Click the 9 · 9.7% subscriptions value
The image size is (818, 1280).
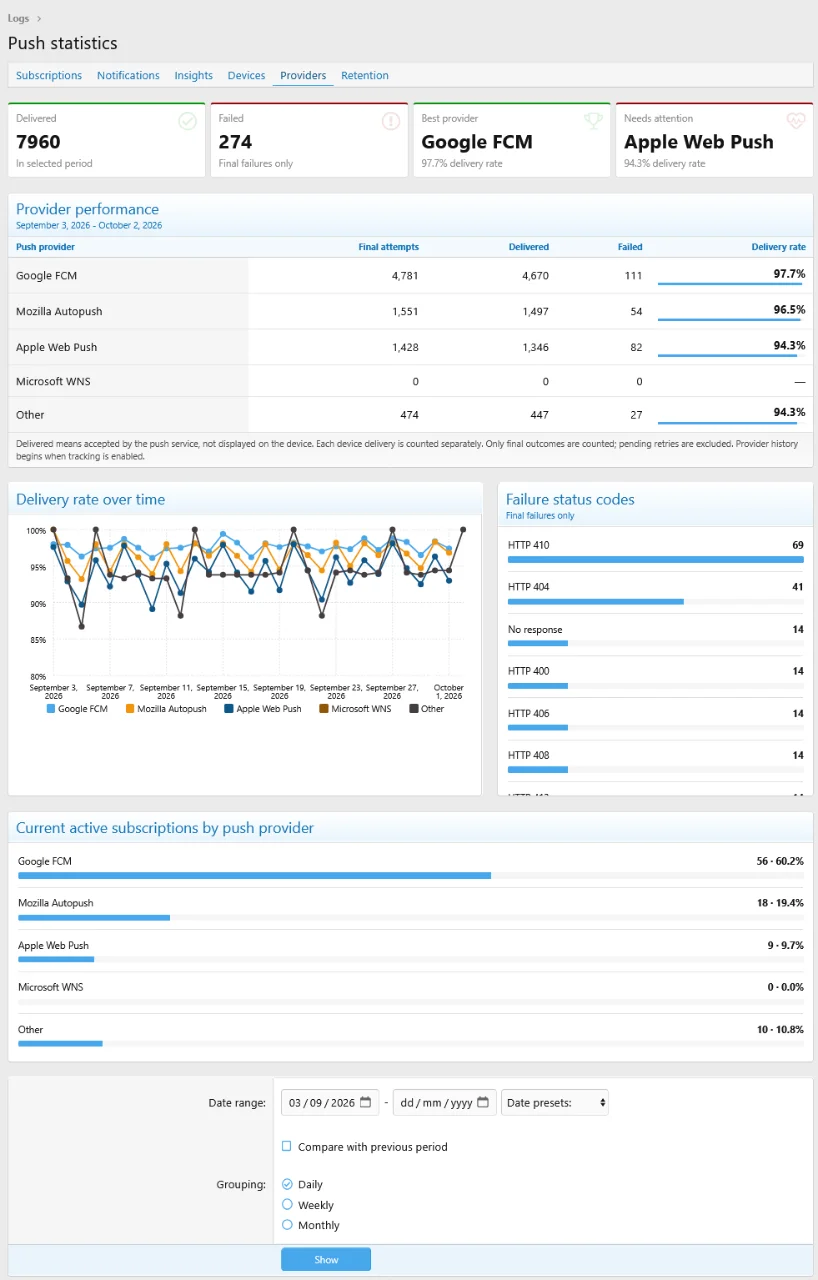(x=784, y=945)
